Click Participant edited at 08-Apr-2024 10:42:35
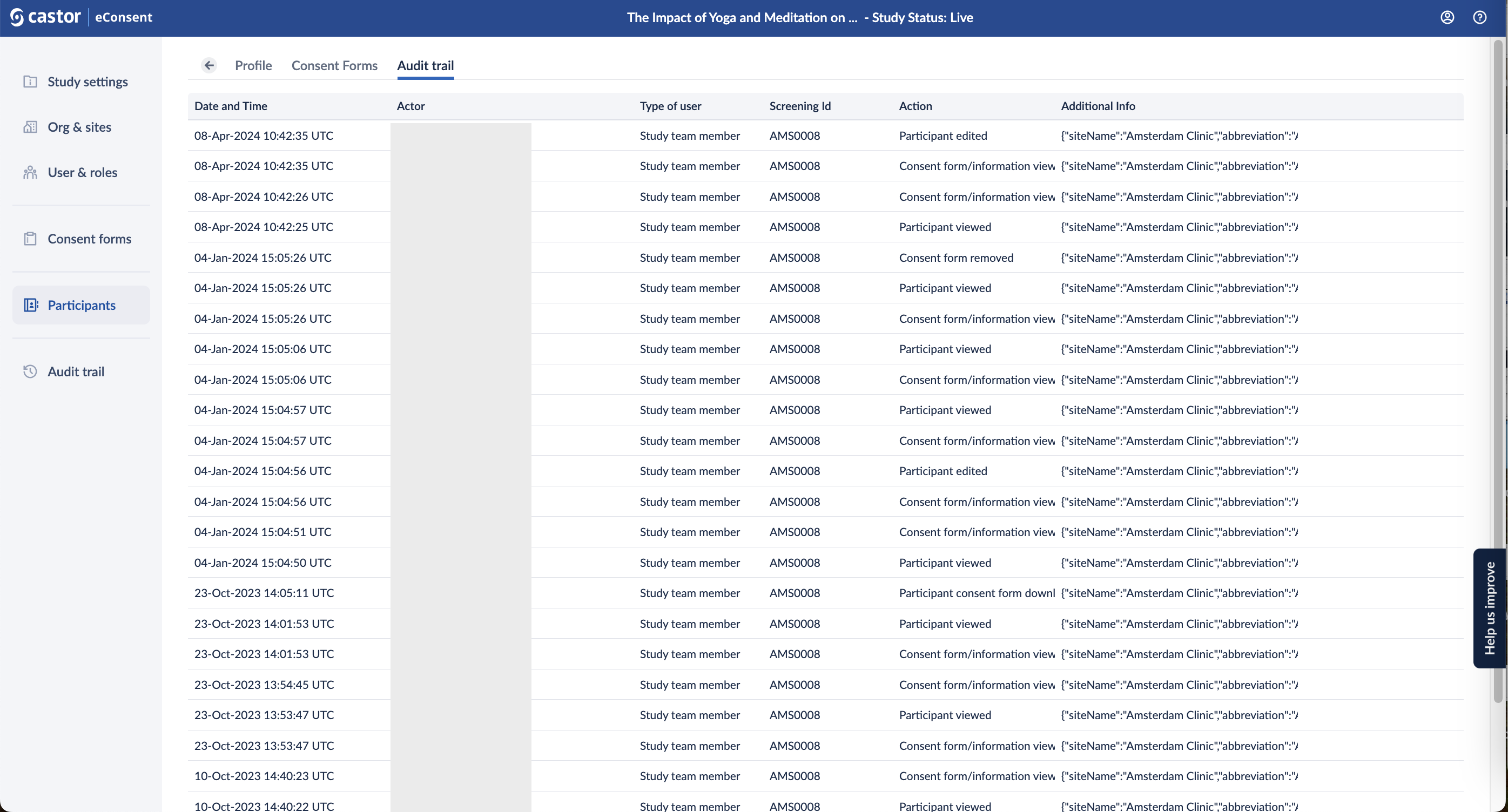 [x=942, y=136]
